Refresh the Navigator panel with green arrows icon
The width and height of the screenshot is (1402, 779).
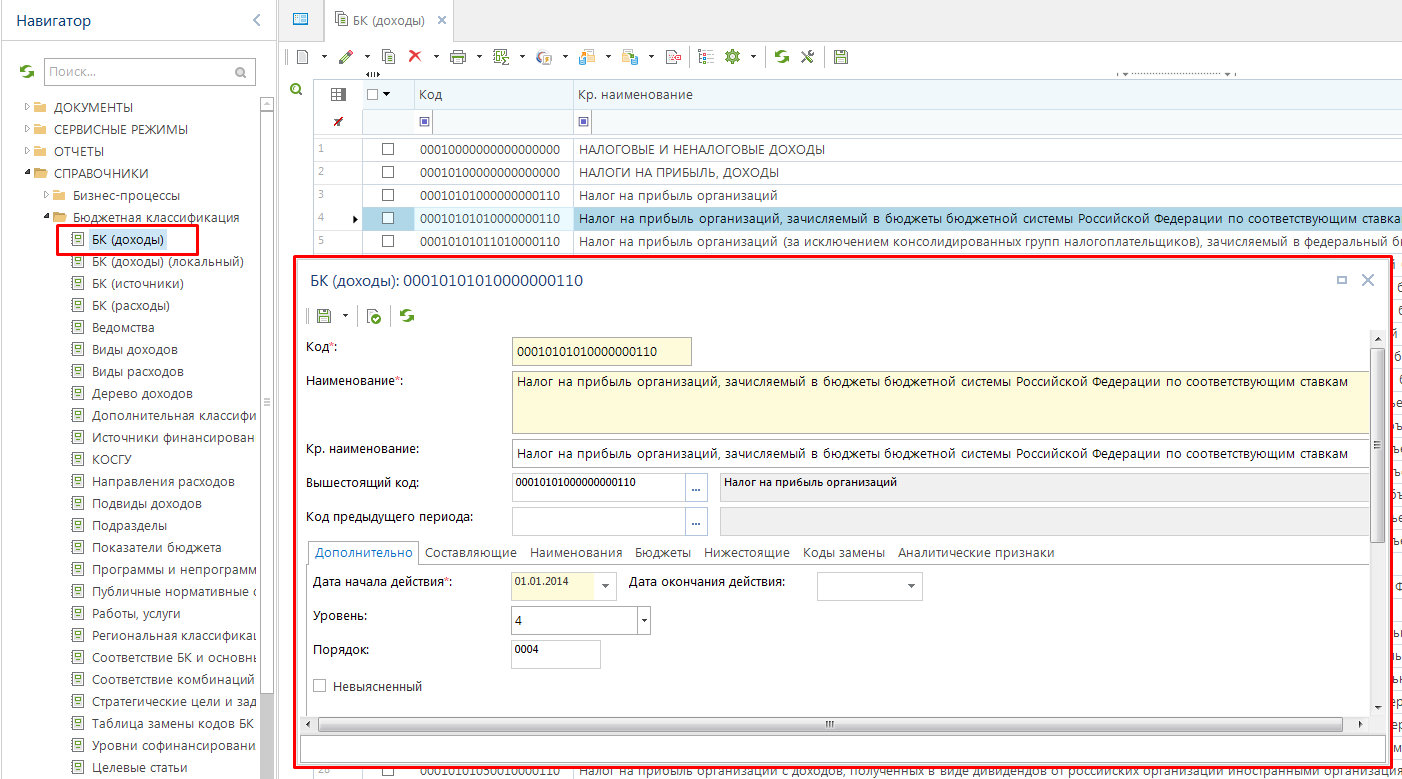point(27,72)
